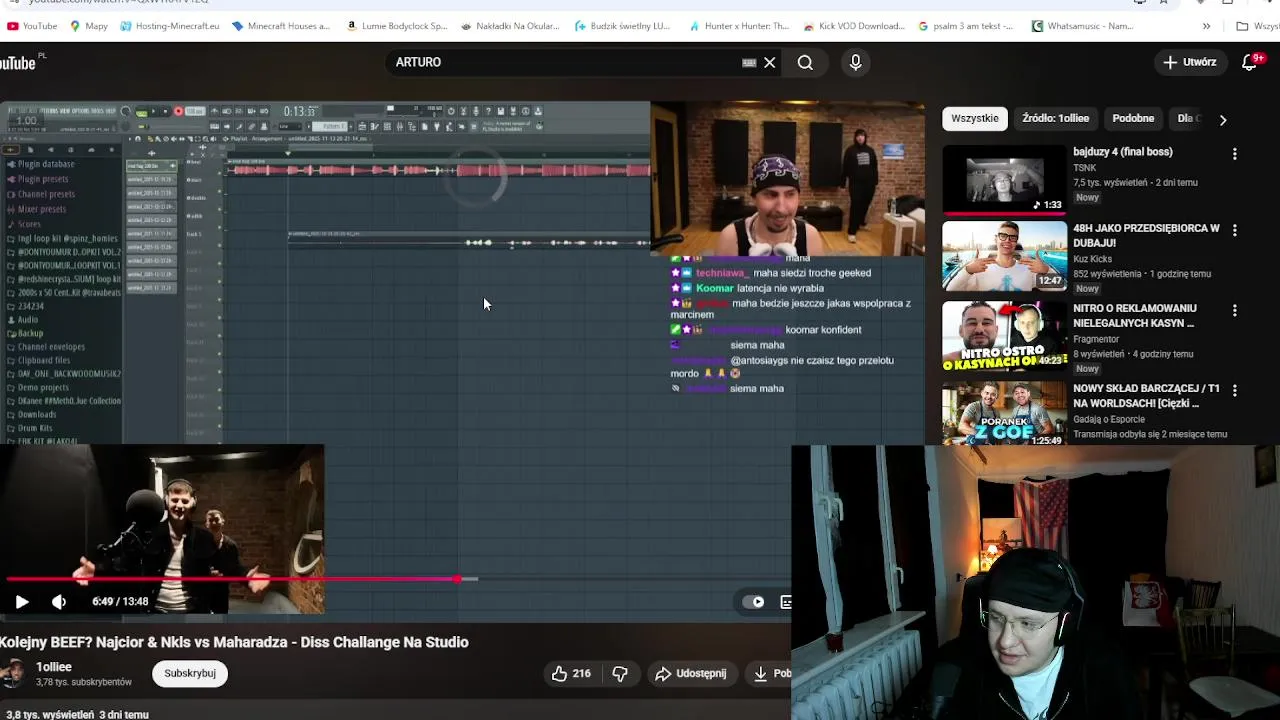The height and width of the screenshot is (720, 1280).
Task: Click maha bedzie jeszcze chat message in video
Action: point(790,308)
